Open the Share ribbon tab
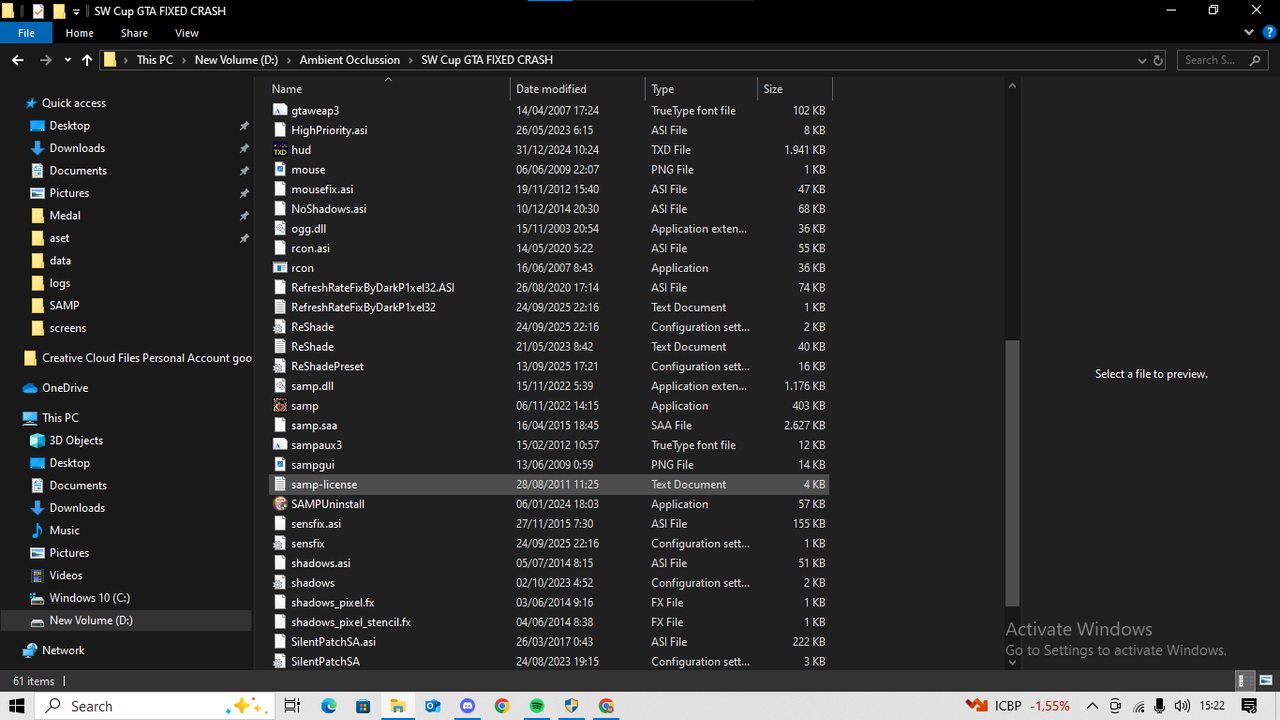Screen dimensions: 1280x720 click(134, 33)
